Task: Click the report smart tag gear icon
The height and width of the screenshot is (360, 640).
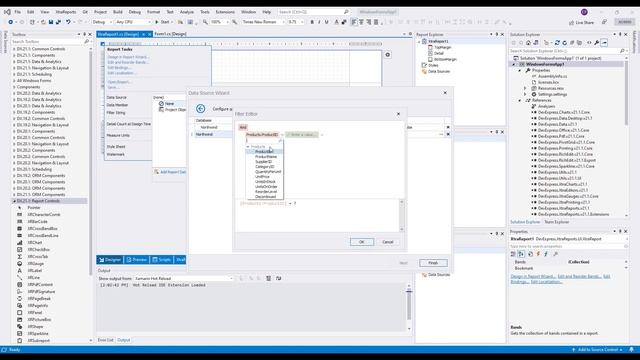Action: point(387,55)
